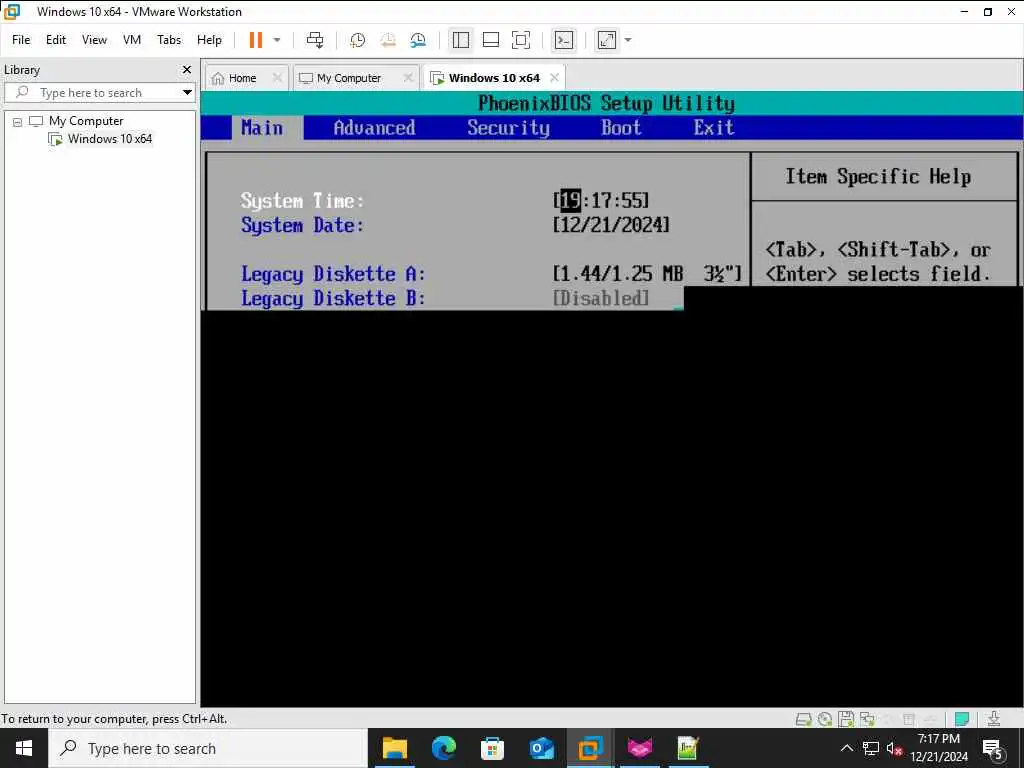Close the My Computer tab
The height and width of the screenshot is (768, 1024).
point(408,78)
